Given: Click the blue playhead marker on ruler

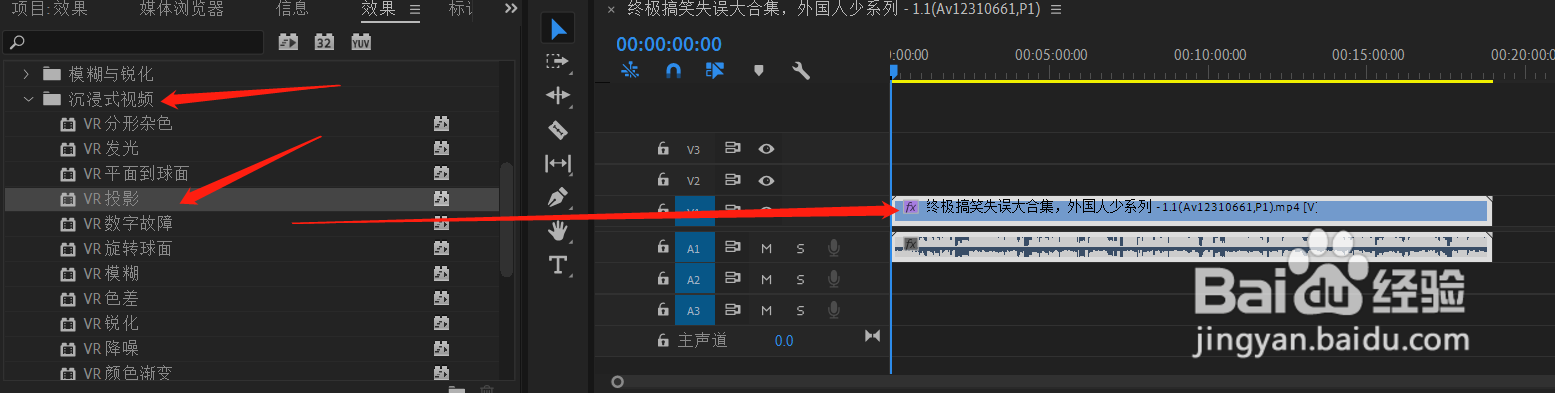Looking at the screenshot, I should coord(893,70).
